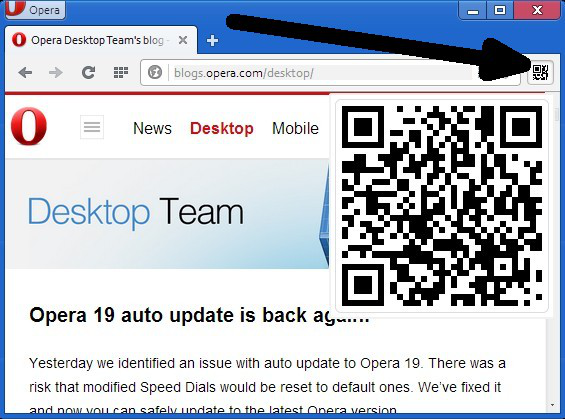This screenshot has width=565, height=419.
Task: Go to the Desktop section
Action: 222,128
